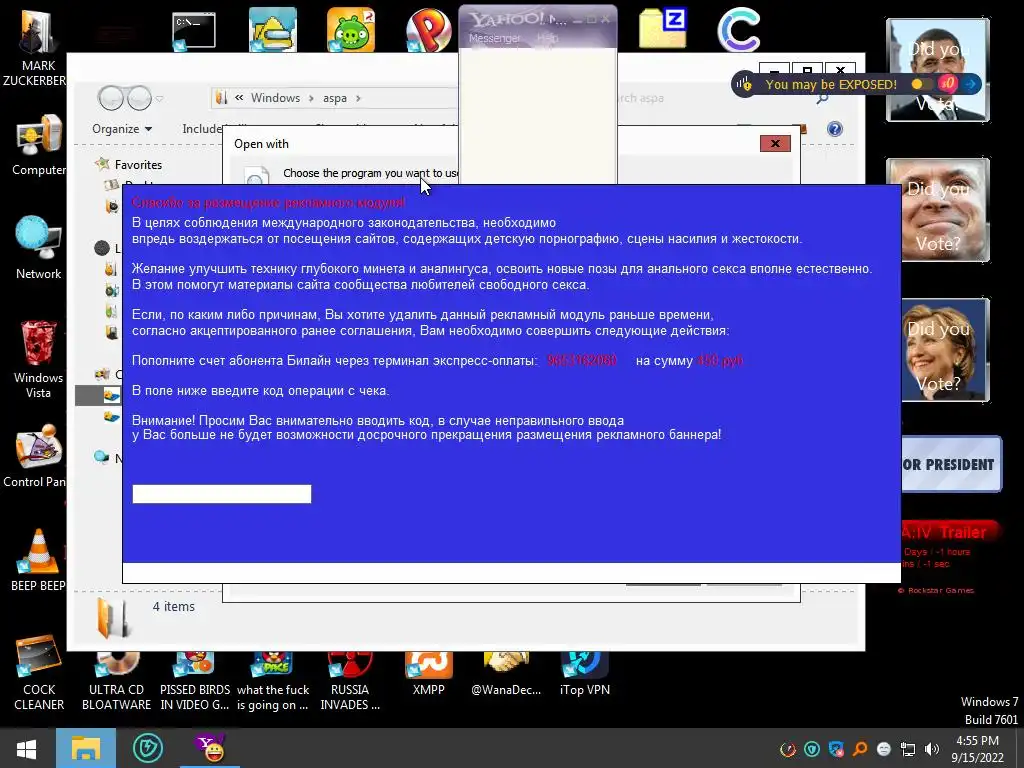Viewport: 1024px width, 768px height.
Task: Close the Open with dialog
Action: click(775, 144)
